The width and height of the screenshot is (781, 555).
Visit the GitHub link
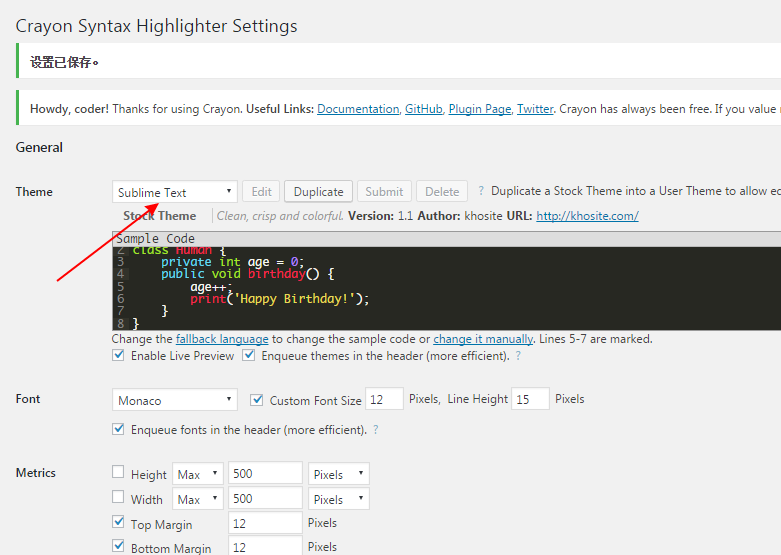click(423, 109)
